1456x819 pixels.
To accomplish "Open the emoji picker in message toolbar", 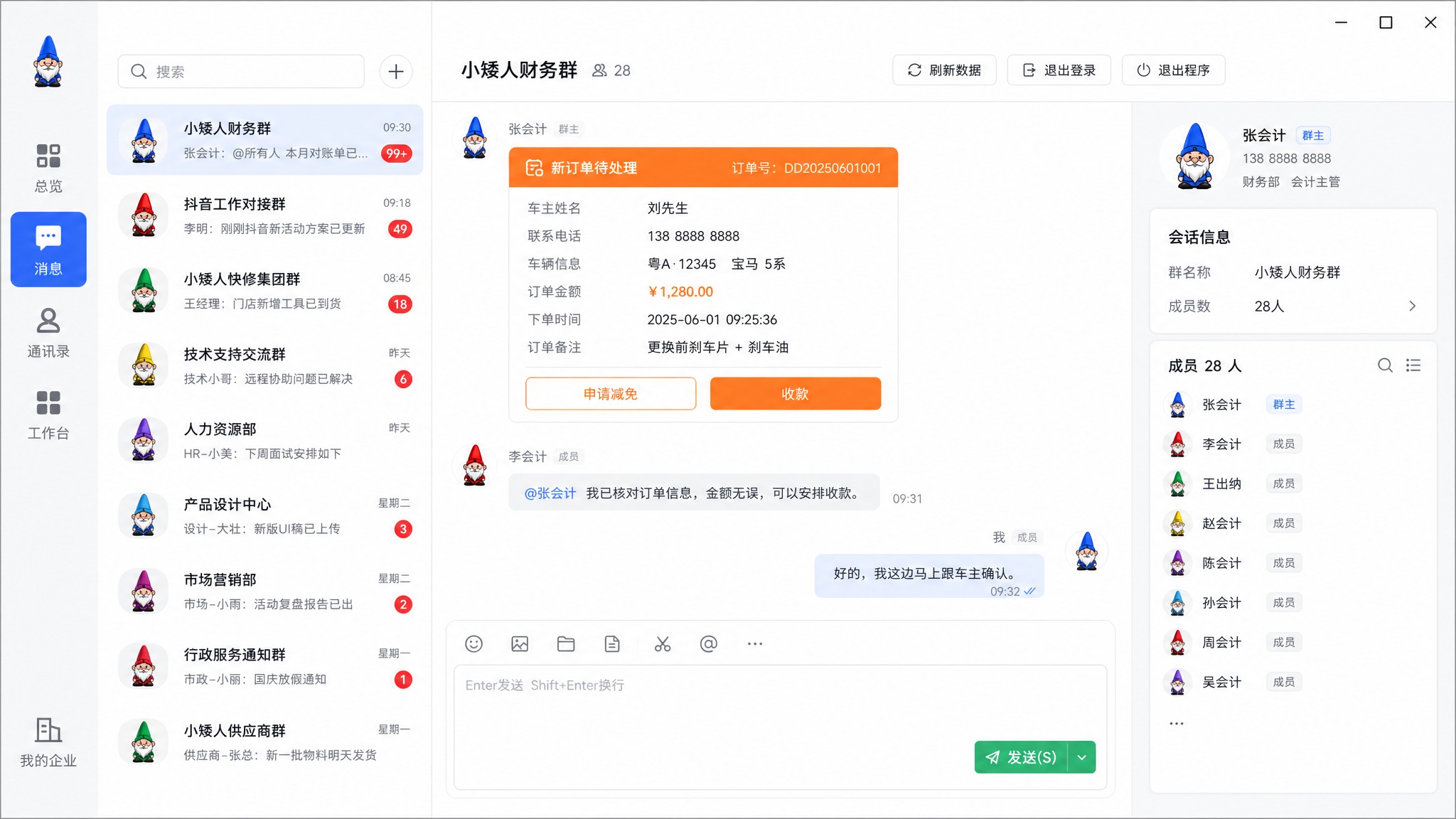I will 473,644.
